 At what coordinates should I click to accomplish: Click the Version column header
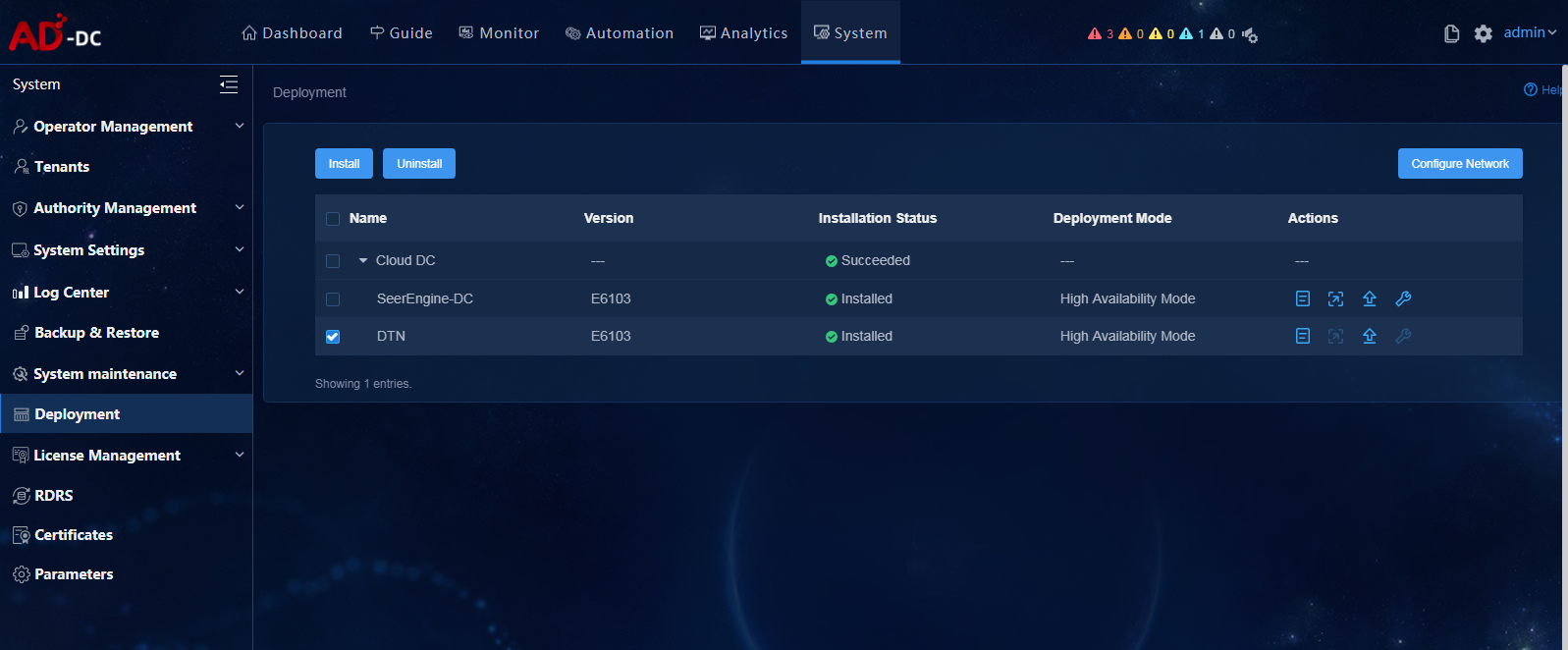tap(609, 218)
